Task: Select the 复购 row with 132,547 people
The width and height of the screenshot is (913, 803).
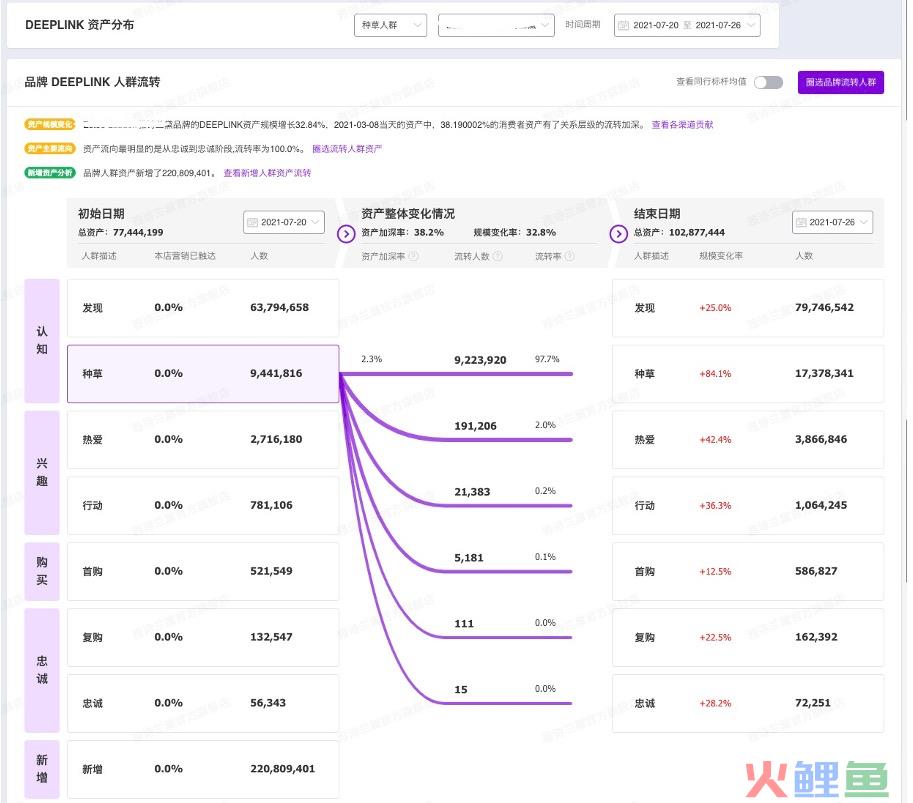Action: point(203,637)
